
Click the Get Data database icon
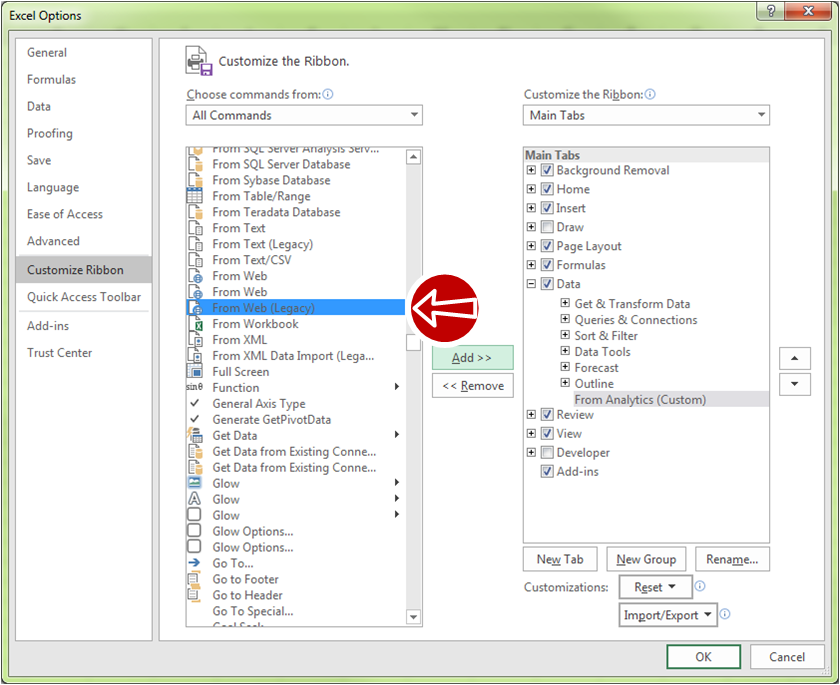coord(195,436)
